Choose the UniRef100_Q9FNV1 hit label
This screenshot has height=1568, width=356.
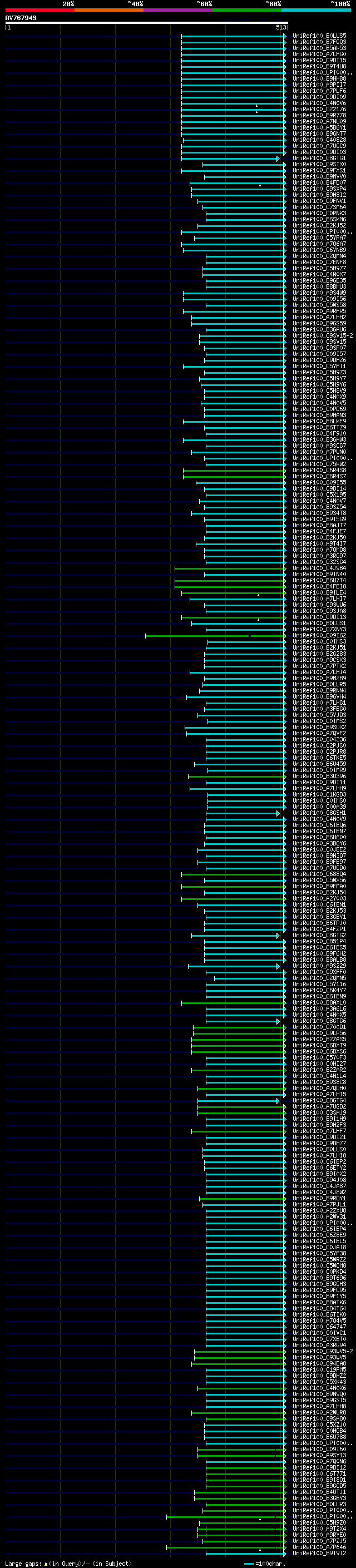pyautogui.click(x=319, y=201)
